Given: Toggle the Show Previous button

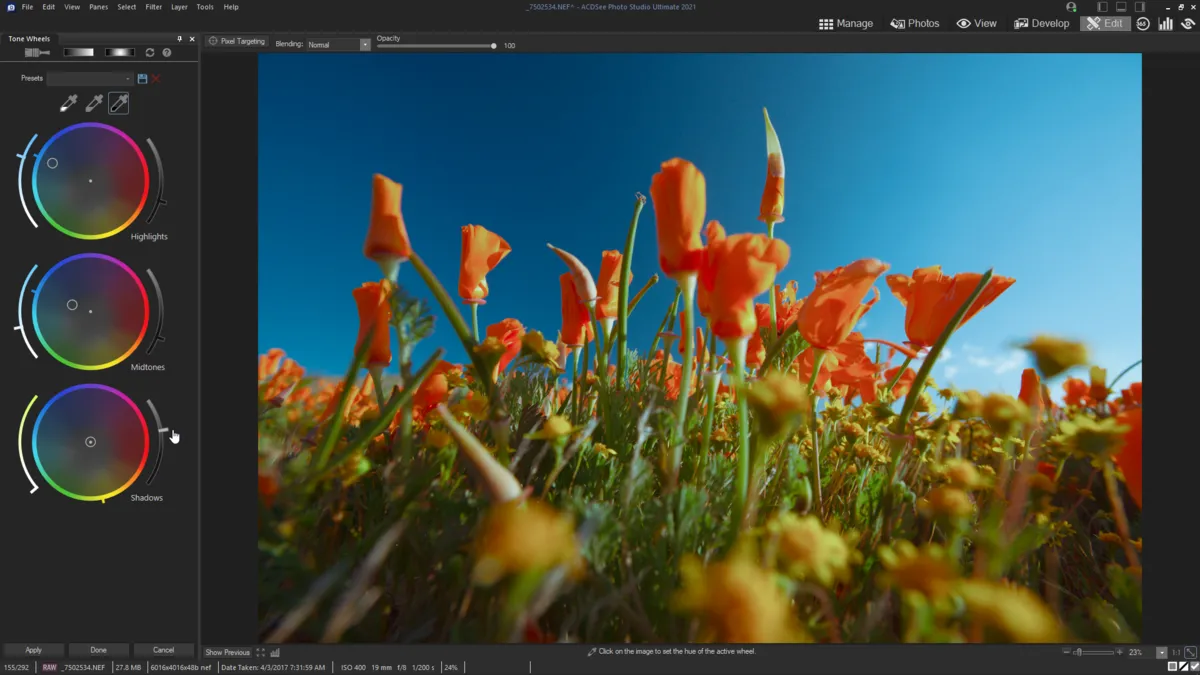Looking at the screenshot, I should [227, 652].
